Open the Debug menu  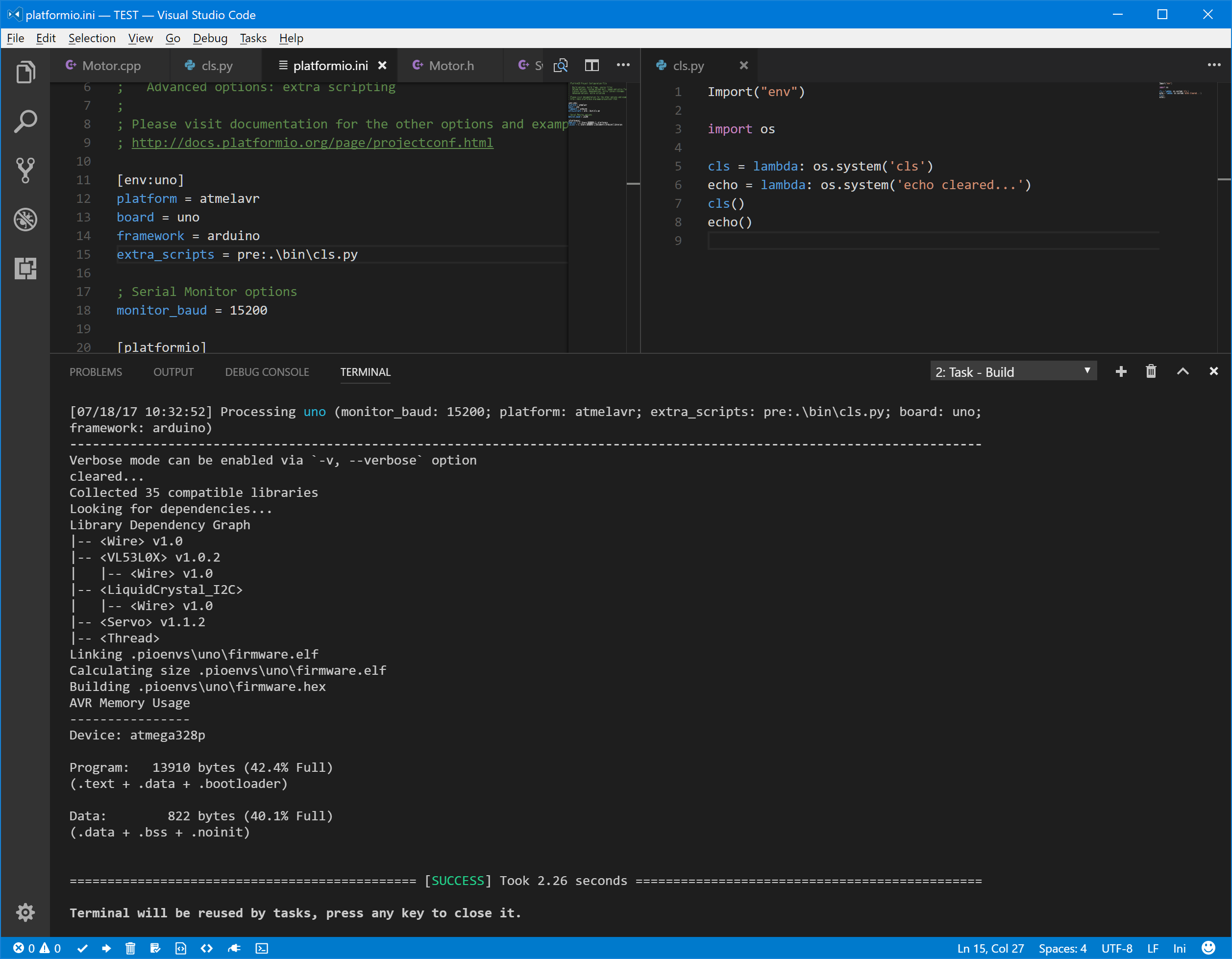210,38
